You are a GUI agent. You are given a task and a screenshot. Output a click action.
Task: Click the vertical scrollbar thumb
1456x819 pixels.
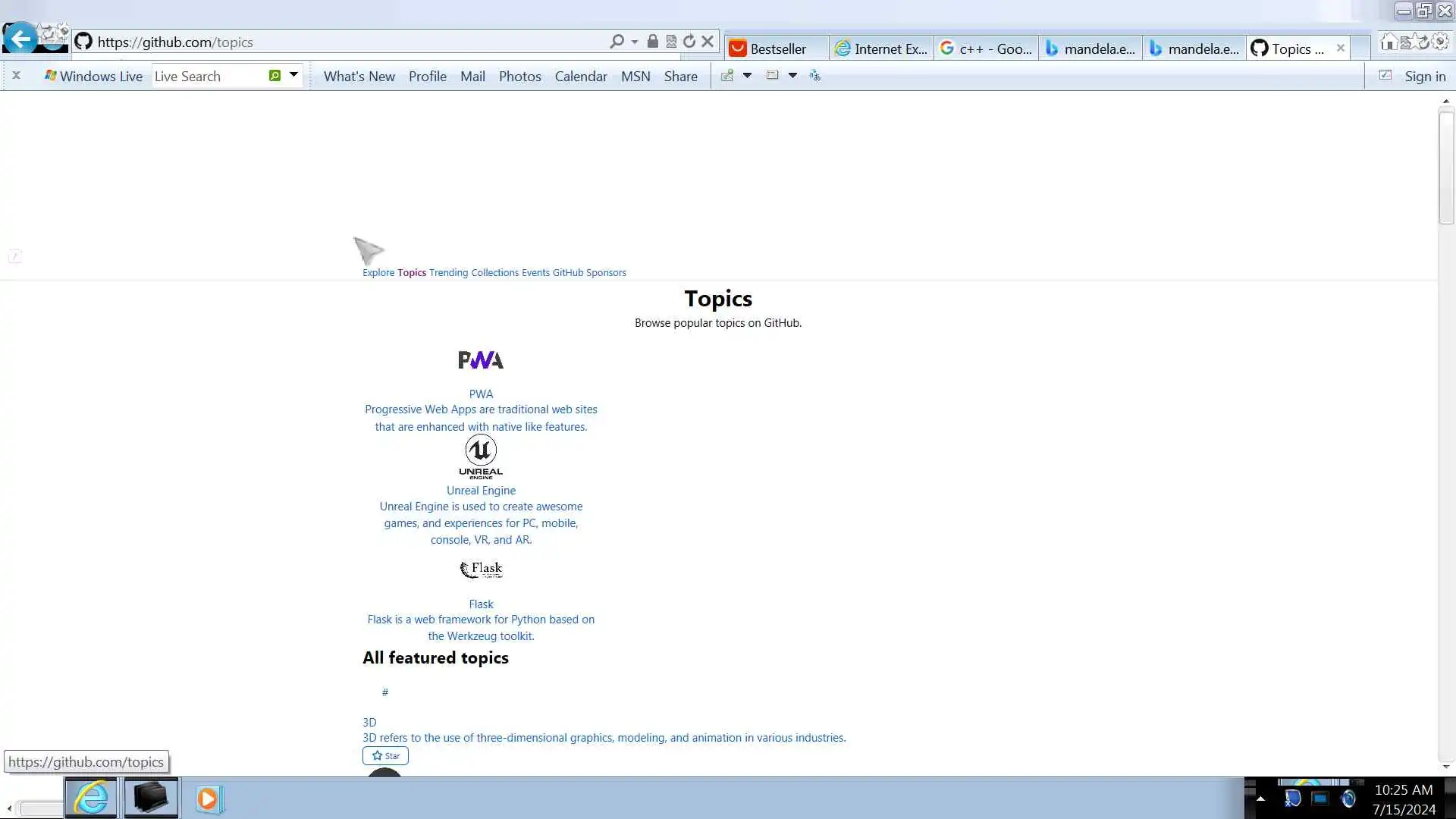pos(1445,167)
